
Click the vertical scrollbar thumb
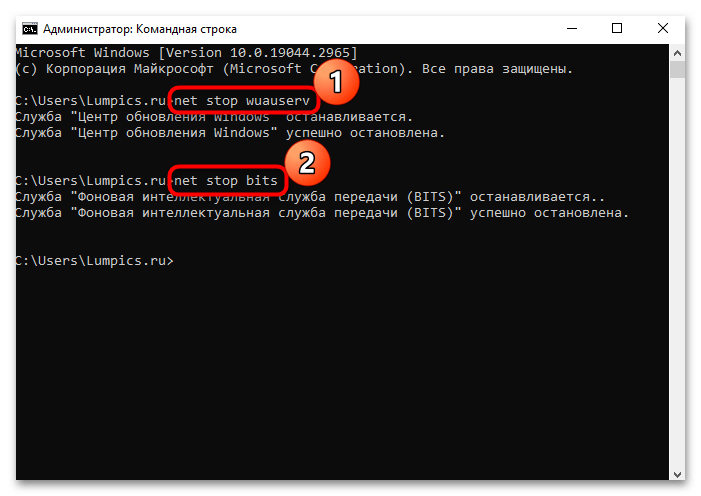coord(677,70)
